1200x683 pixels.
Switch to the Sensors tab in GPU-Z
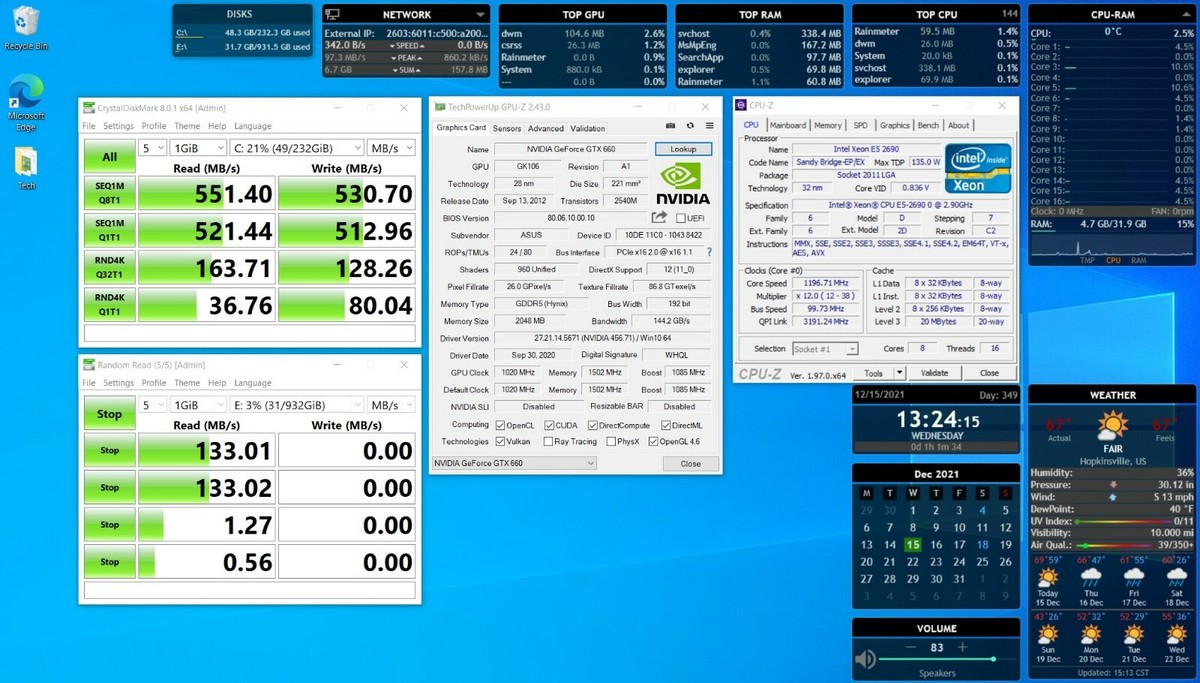point(507,128)
